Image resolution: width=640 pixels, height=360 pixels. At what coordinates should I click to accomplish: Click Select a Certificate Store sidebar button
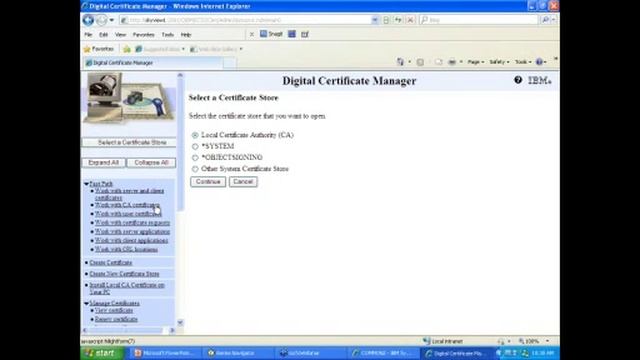[130, 142]
